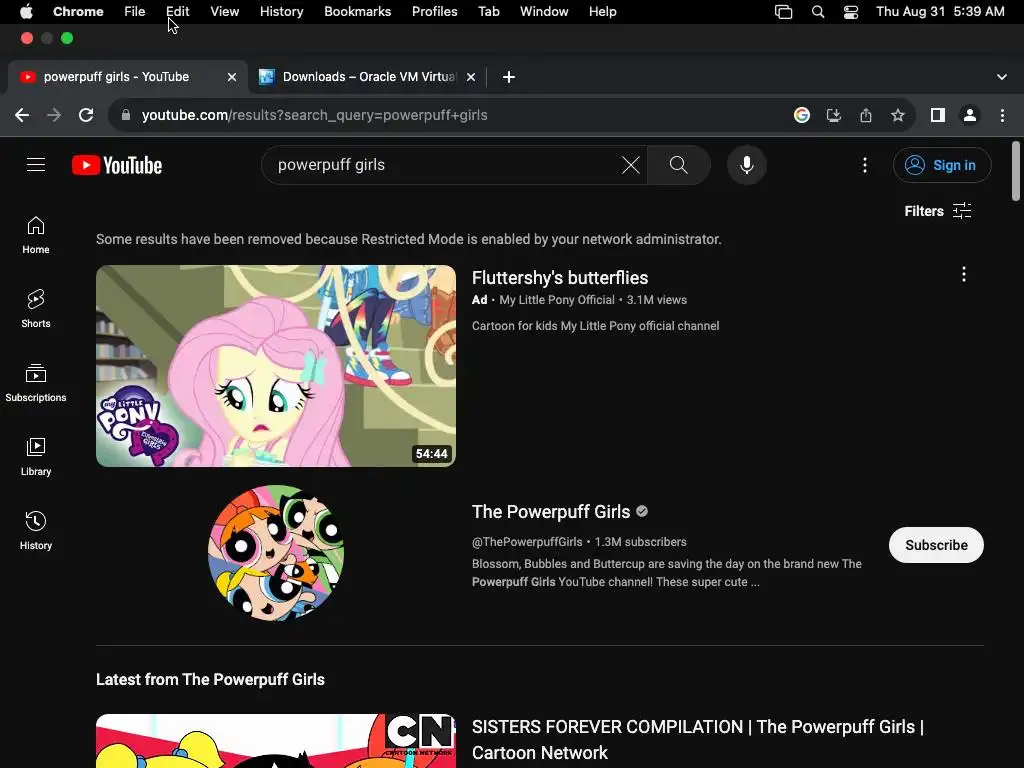Viewport: 1024px width, 768px height.
Task: Open macOS Control Center
Action: click(850, 12)
